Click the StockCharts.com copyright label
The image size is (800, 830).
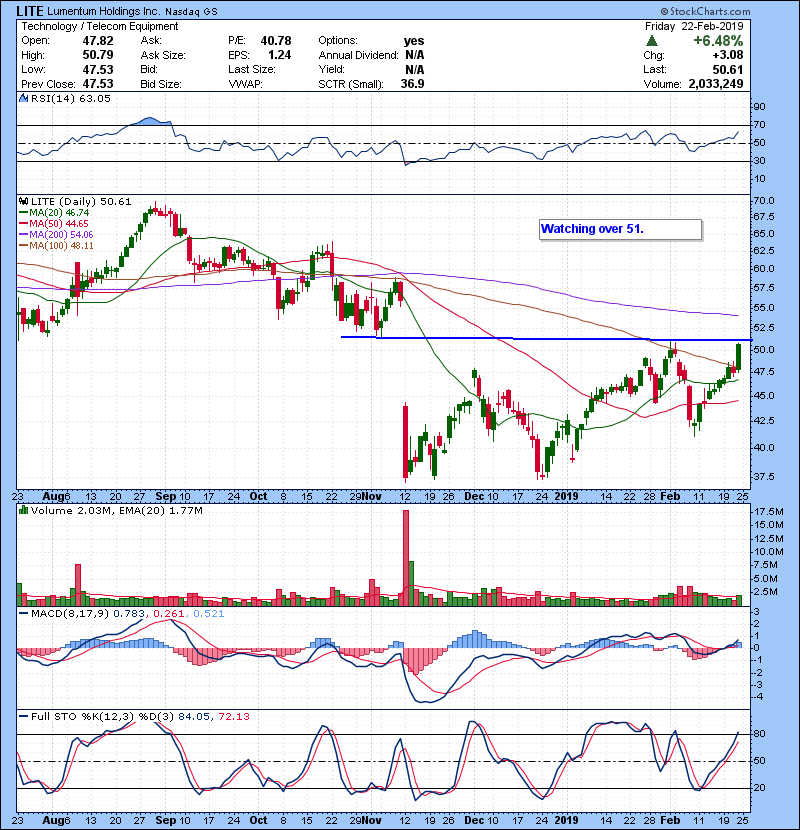(705, 11)
